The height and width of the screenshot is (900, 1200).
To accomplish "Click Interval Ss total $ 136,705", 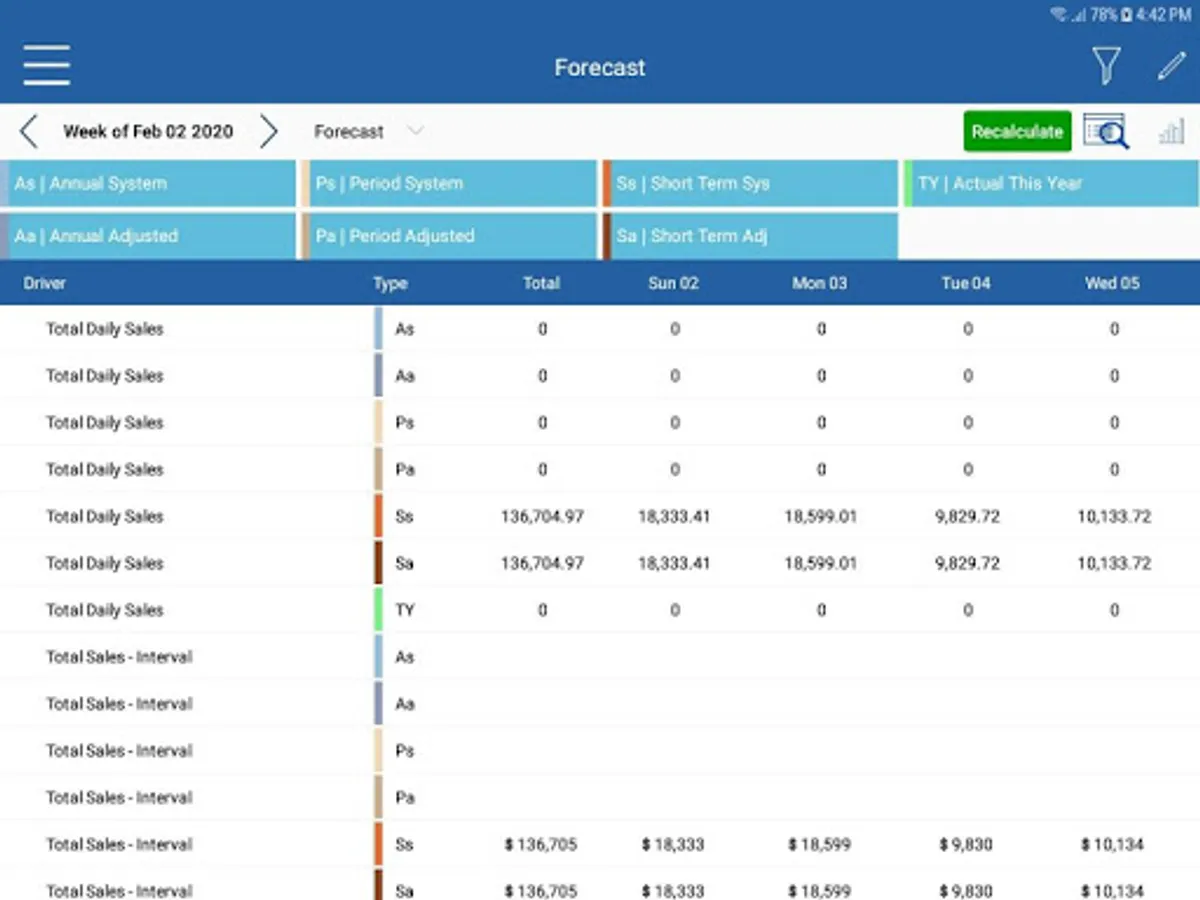I will 541,845.
